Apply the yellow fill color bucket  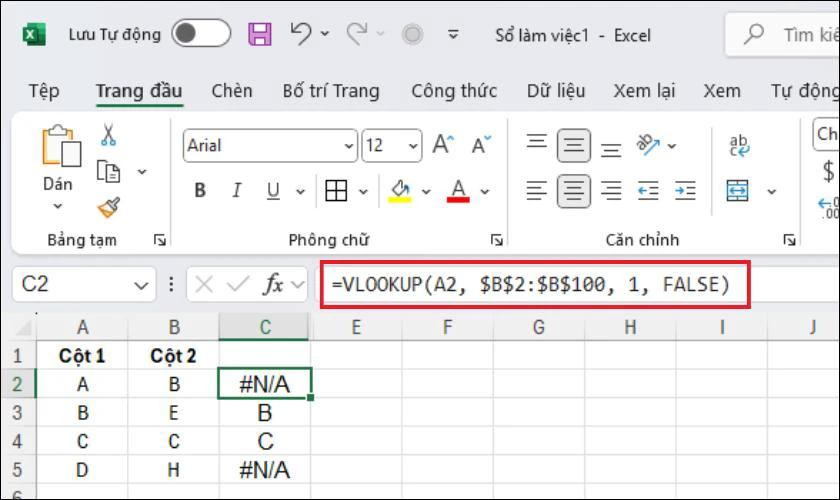point(400,191)
